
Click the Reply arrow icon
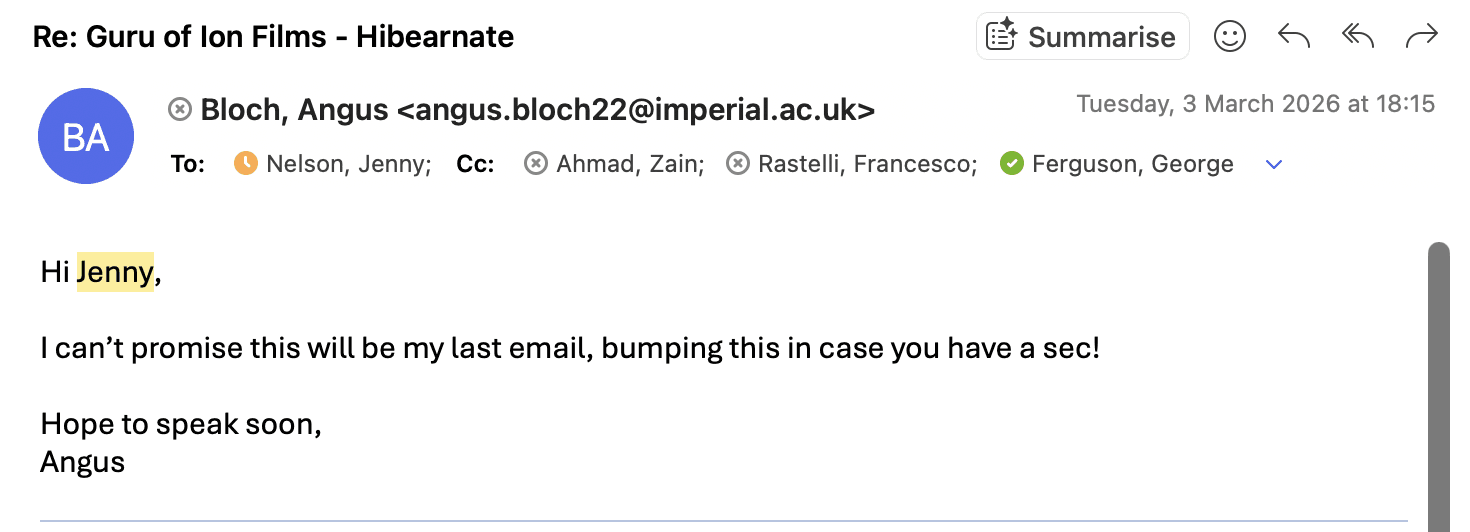(x=1293, y=37)
